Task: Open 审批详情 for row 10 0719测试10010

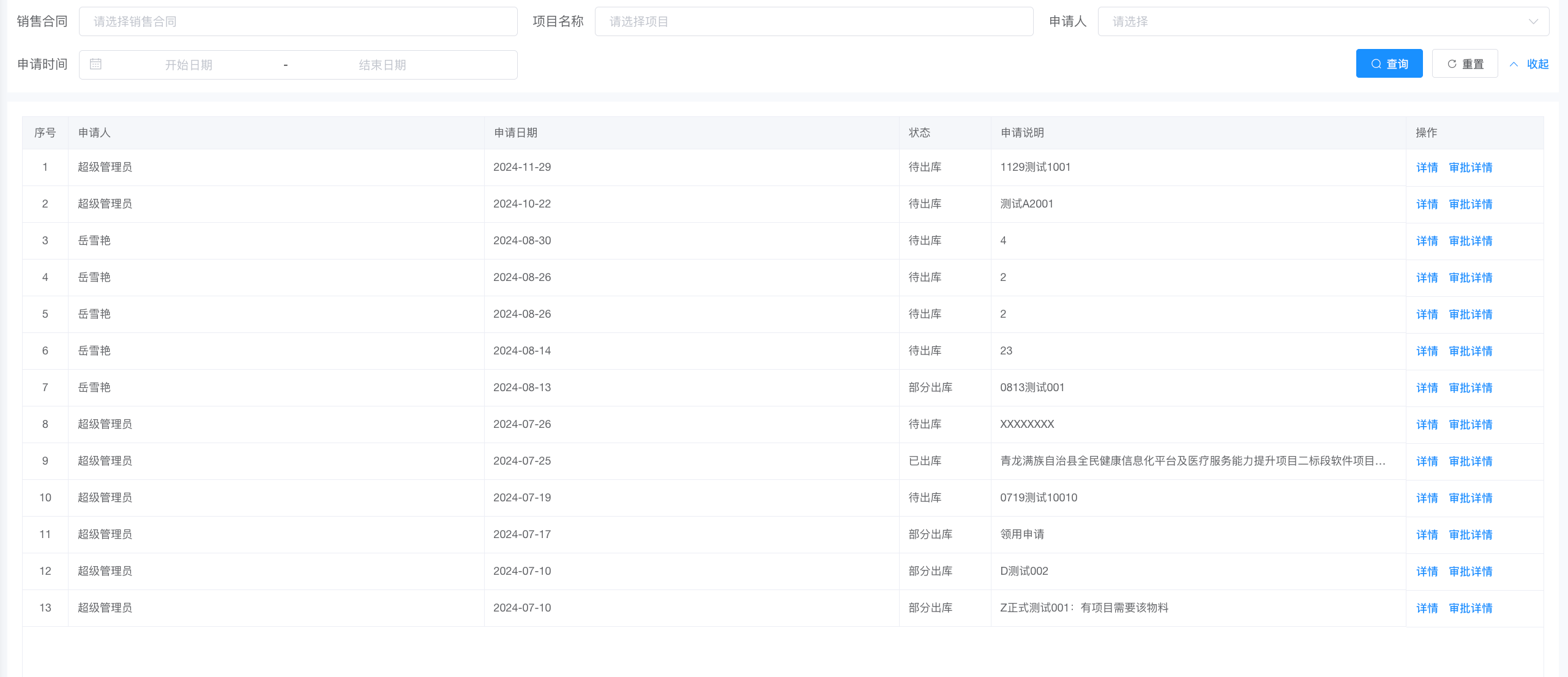Action: point(1470,498)
